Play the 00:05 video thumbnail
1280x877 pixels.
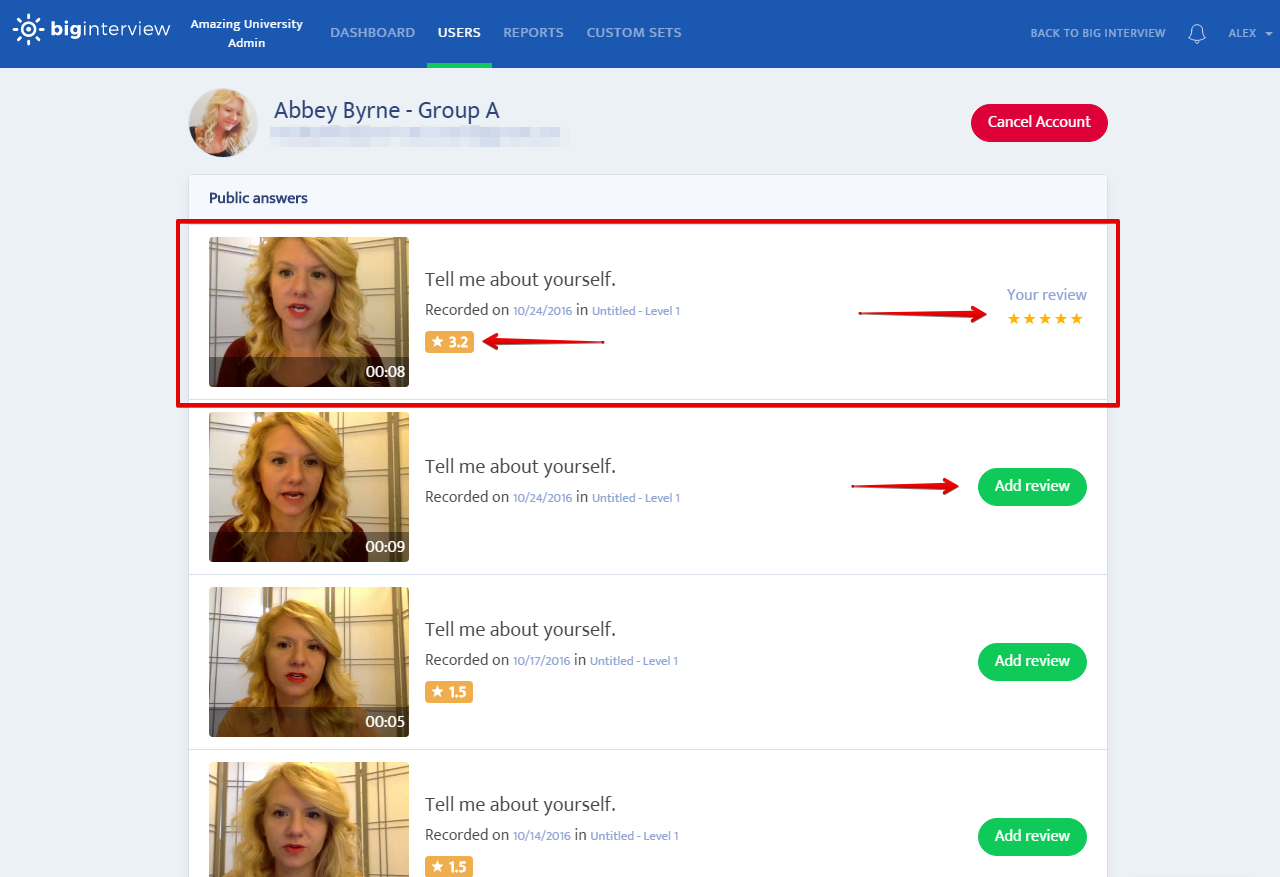click(x=309, y=662)
